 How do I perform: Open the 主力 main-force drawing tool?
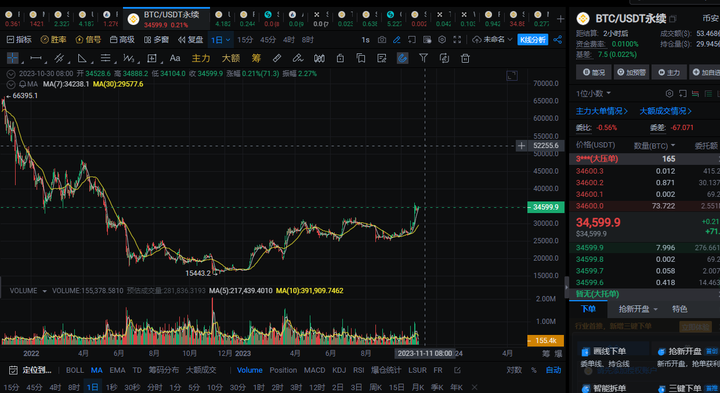(x=201, y=58)
